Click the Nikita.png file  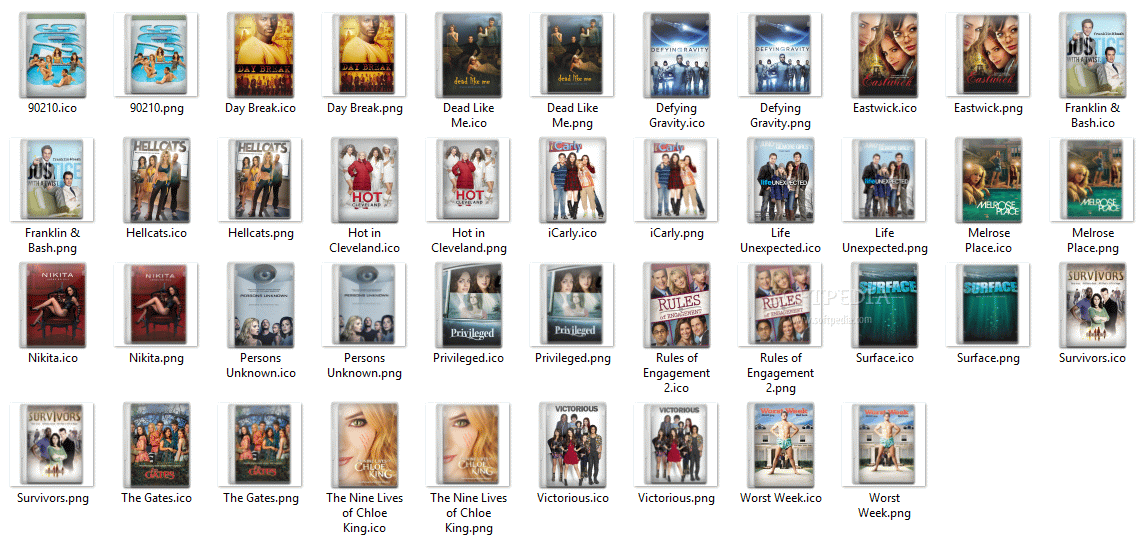tap(156, 305)
